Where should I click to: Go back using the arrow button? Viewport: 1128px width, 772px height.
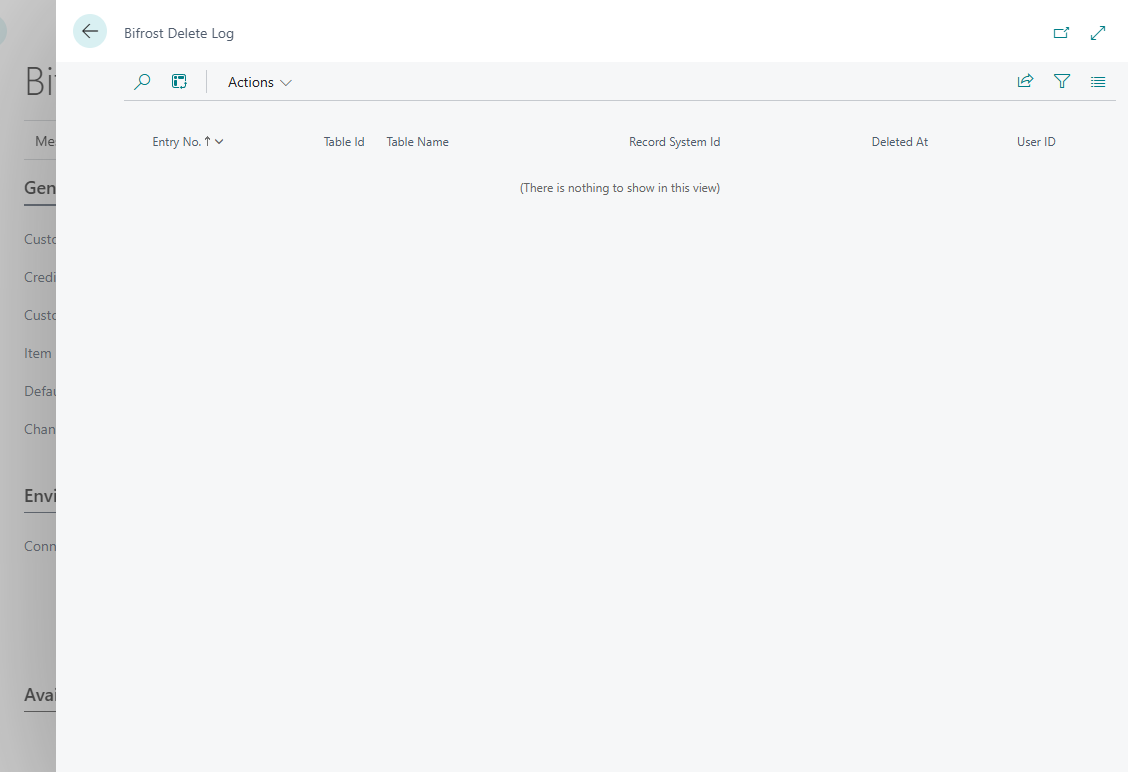[x=90, y=32]
